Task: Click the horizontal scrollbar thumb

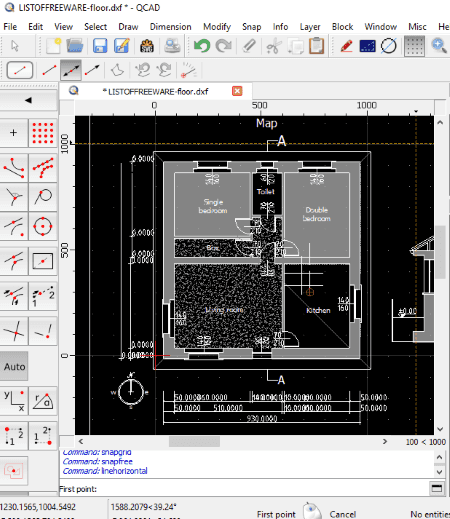Action: pos(194,441)
